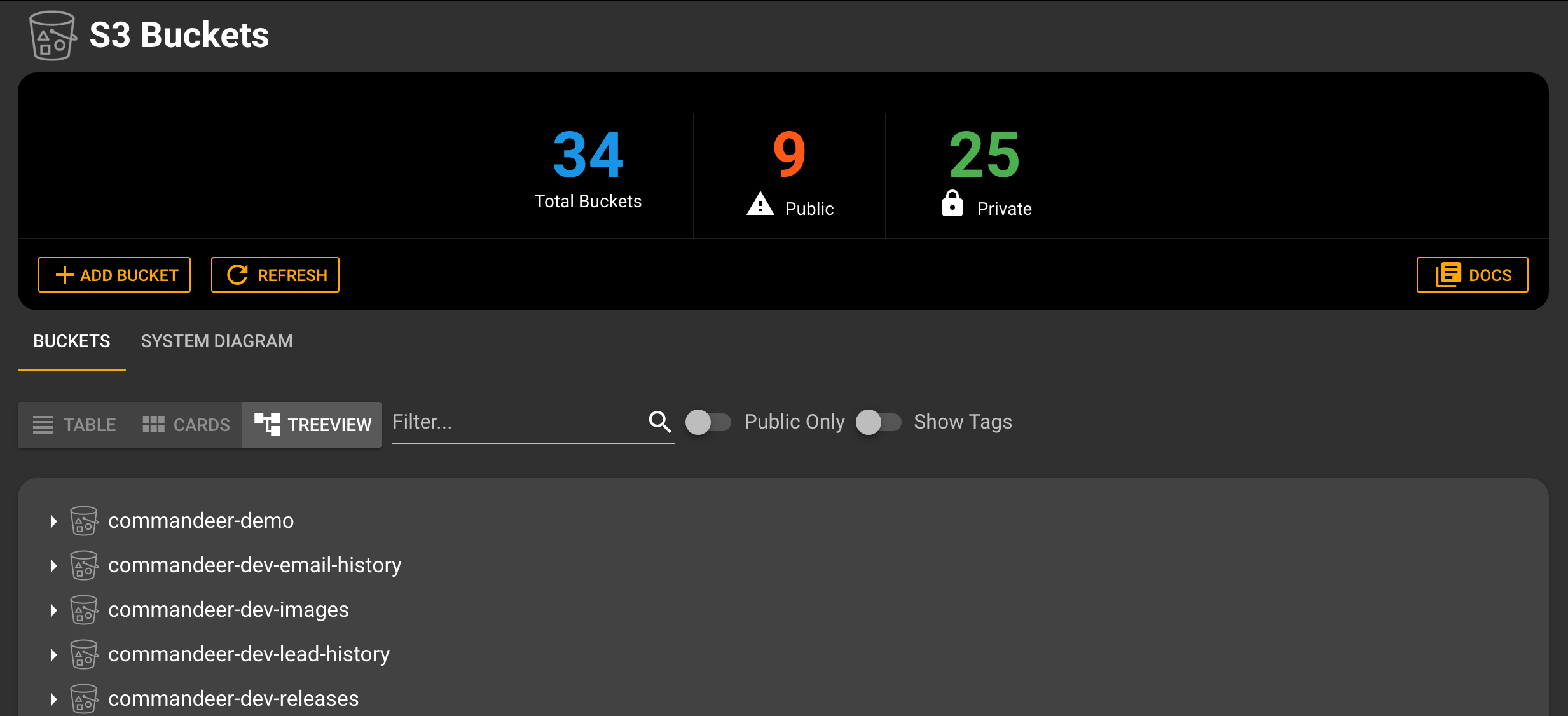Click the Refresh button
The height and width of the screenshot is (716, 1568).
(275, 275)
